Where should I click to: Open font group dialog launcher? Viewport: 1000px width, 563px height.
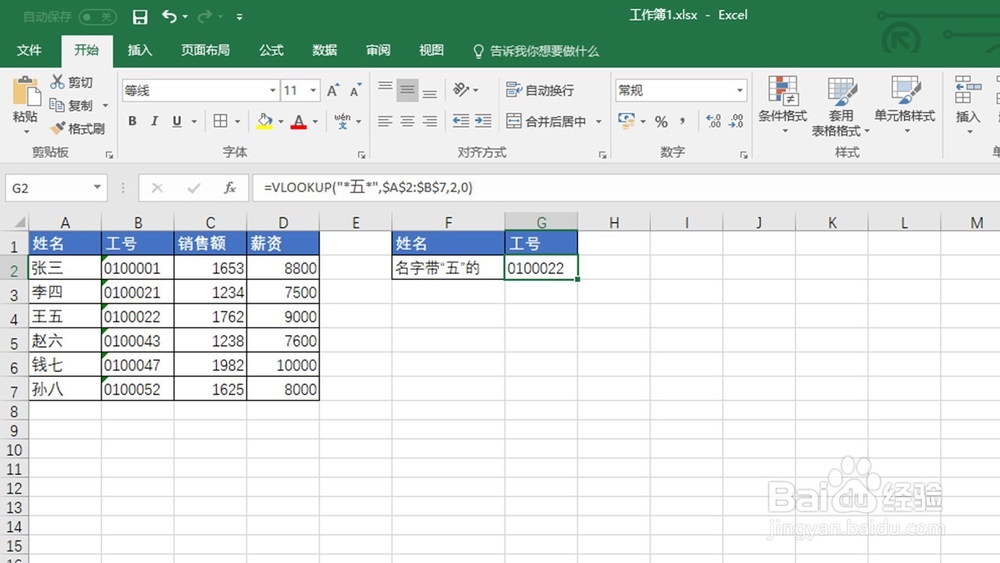[x=362, y=155]
